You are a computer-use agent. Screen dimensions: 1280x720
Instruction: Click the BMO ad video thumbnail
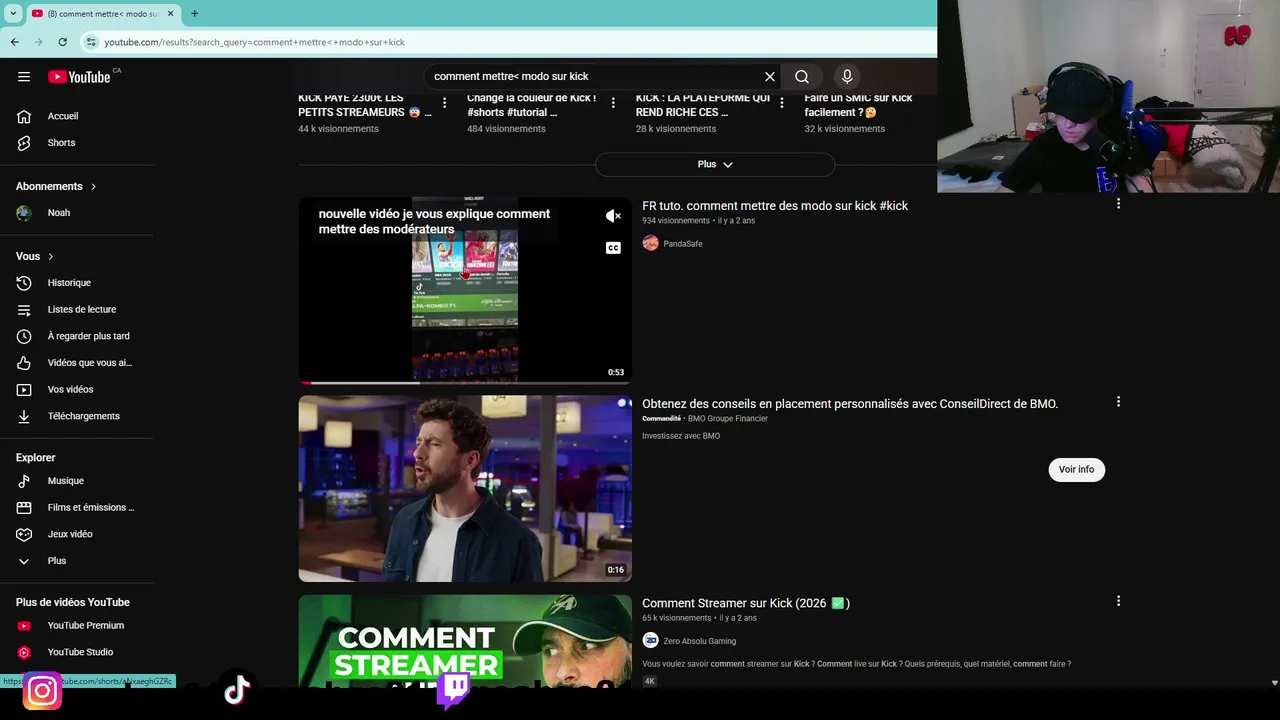[x=465, y=489]
